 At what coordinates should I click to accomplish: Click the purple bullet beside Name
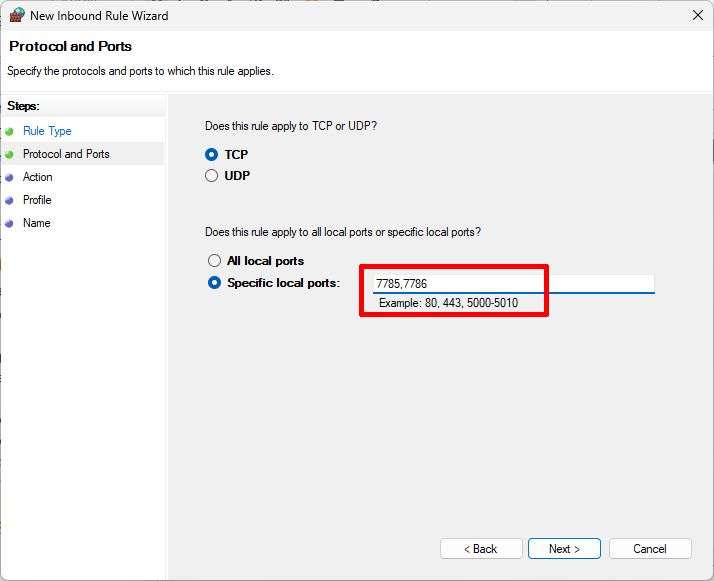[x=10, y=224]
